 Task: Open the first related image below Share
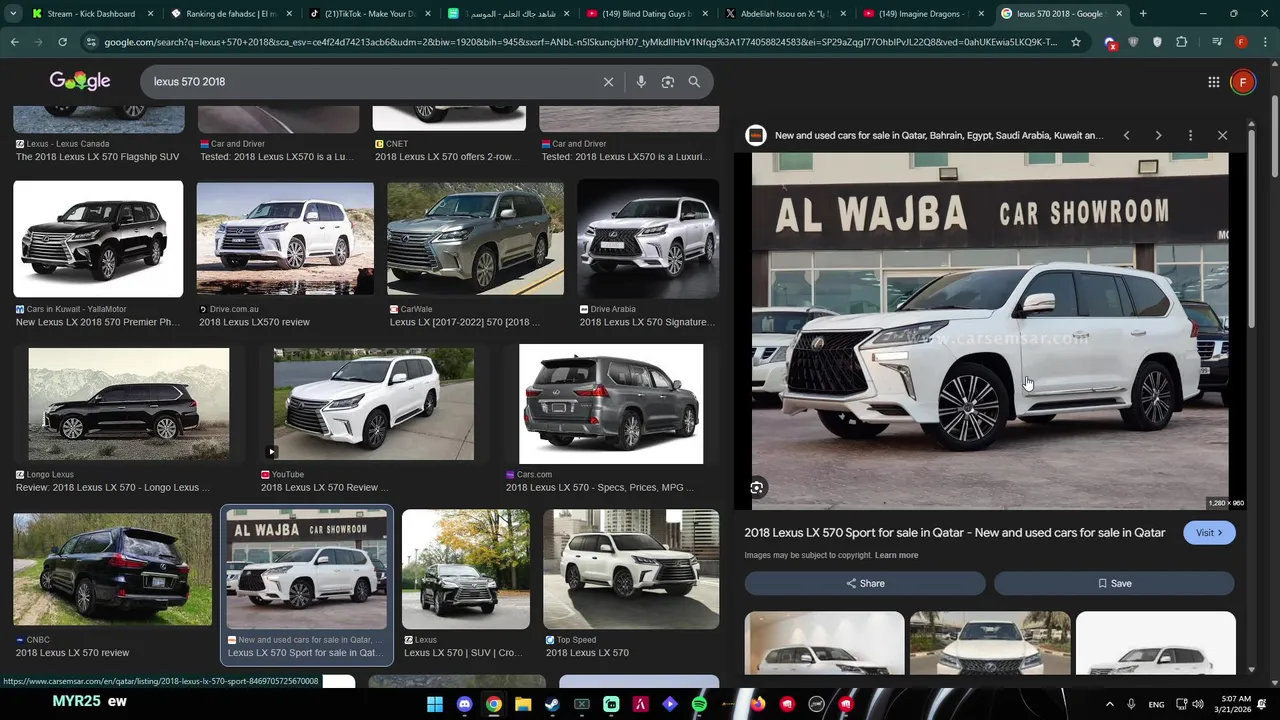(x=825, y=642)
